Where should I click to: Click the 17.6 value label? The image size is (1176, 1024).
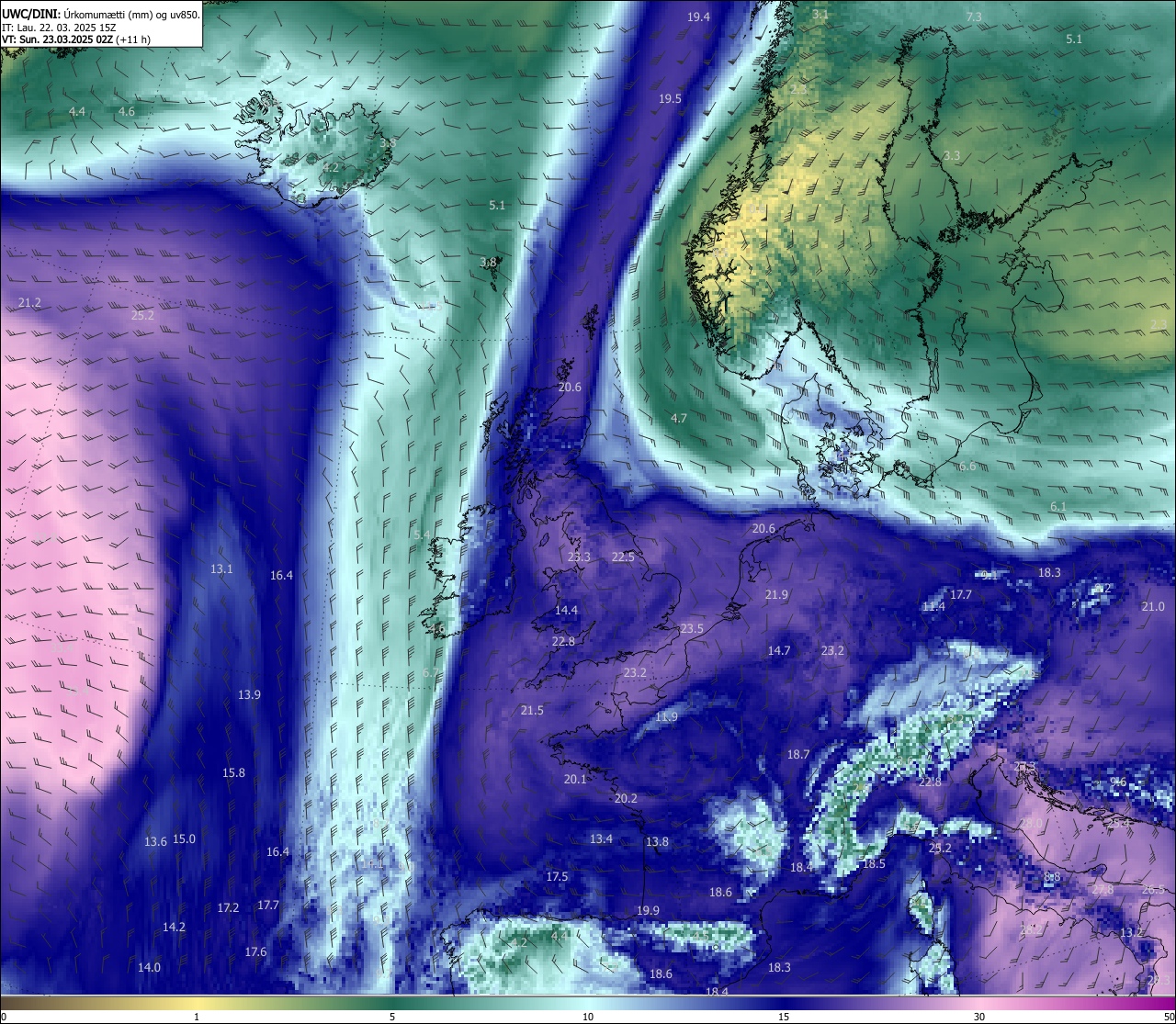point(255,952)
